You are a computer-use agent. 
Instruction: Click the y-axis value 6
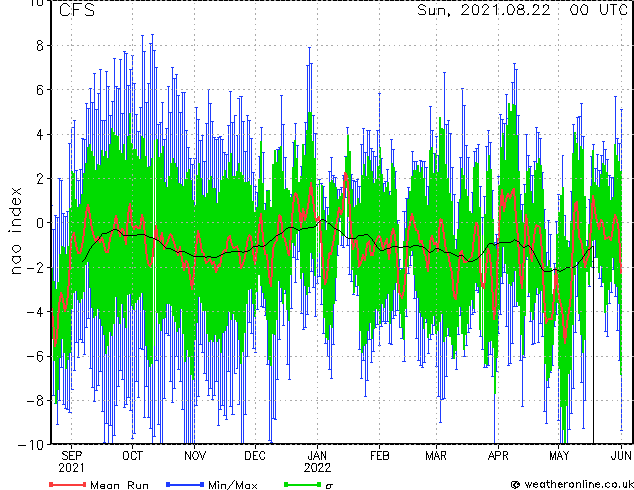(40, 90)
